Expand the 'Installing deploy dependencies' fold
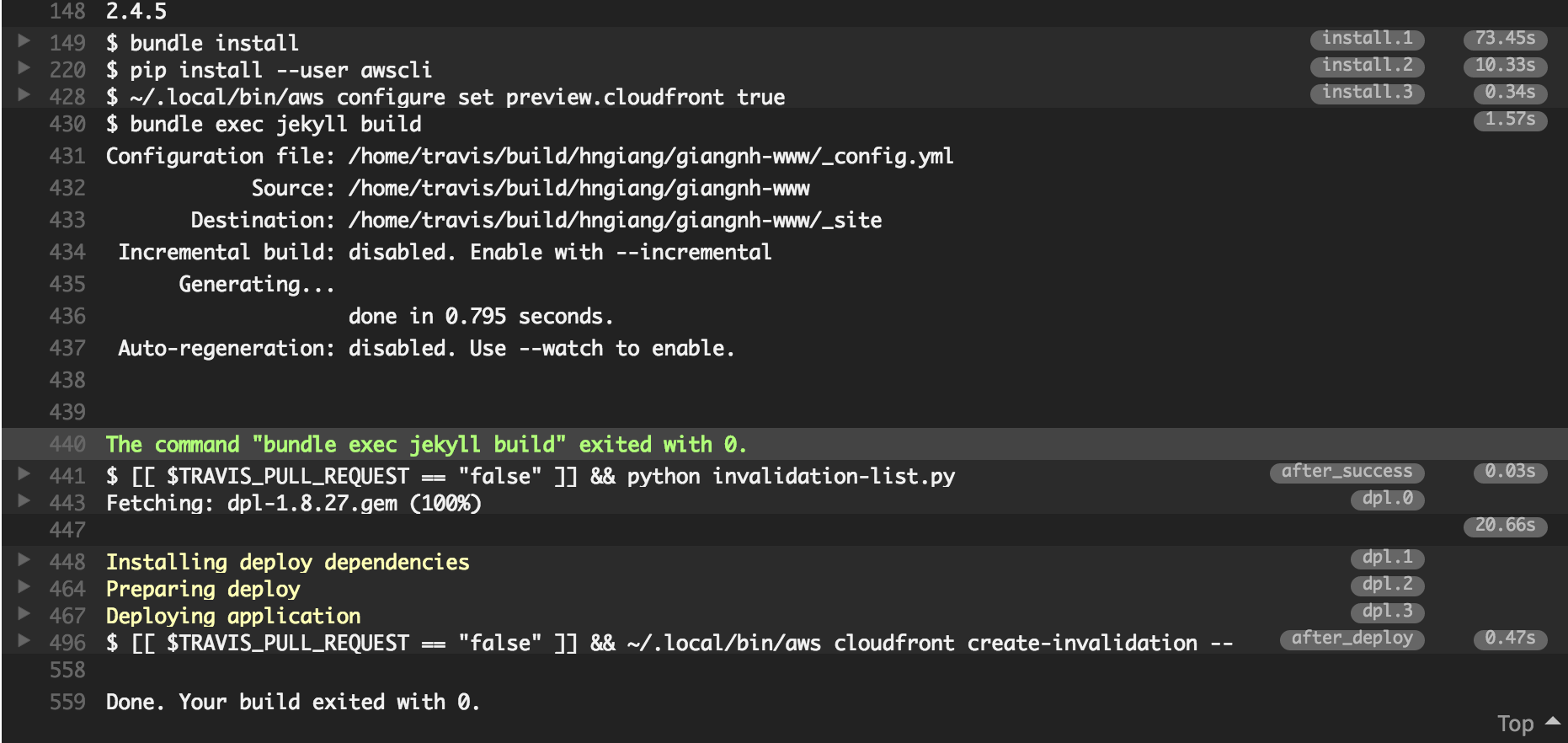 point(24,559)
